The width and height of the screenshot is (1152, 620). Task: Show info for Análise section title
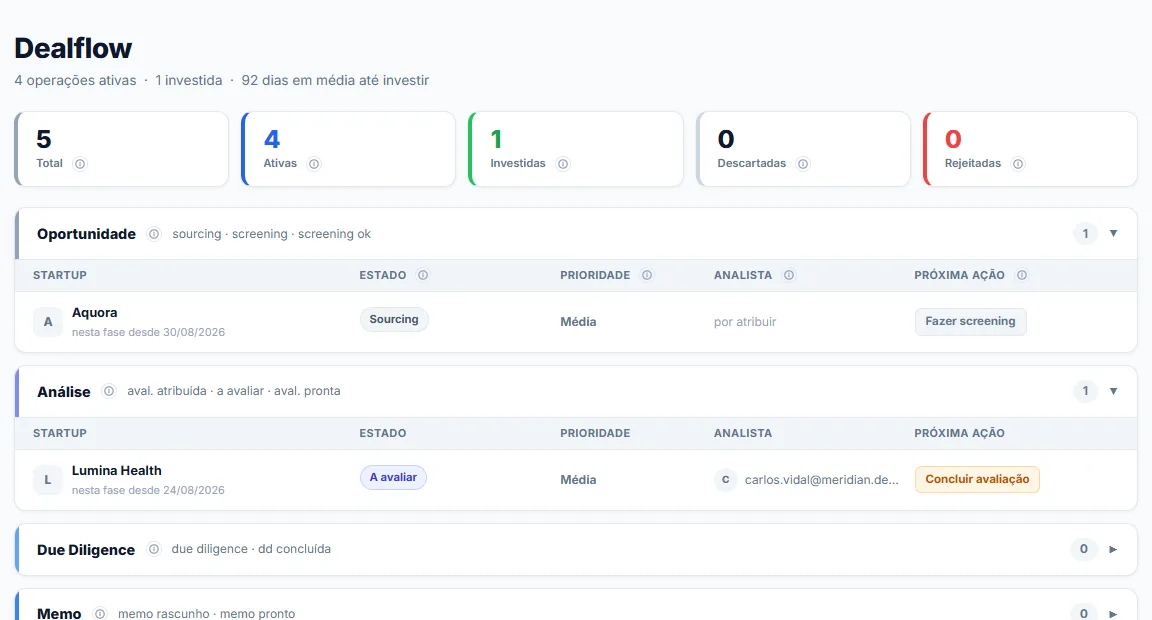click(109, 391)
